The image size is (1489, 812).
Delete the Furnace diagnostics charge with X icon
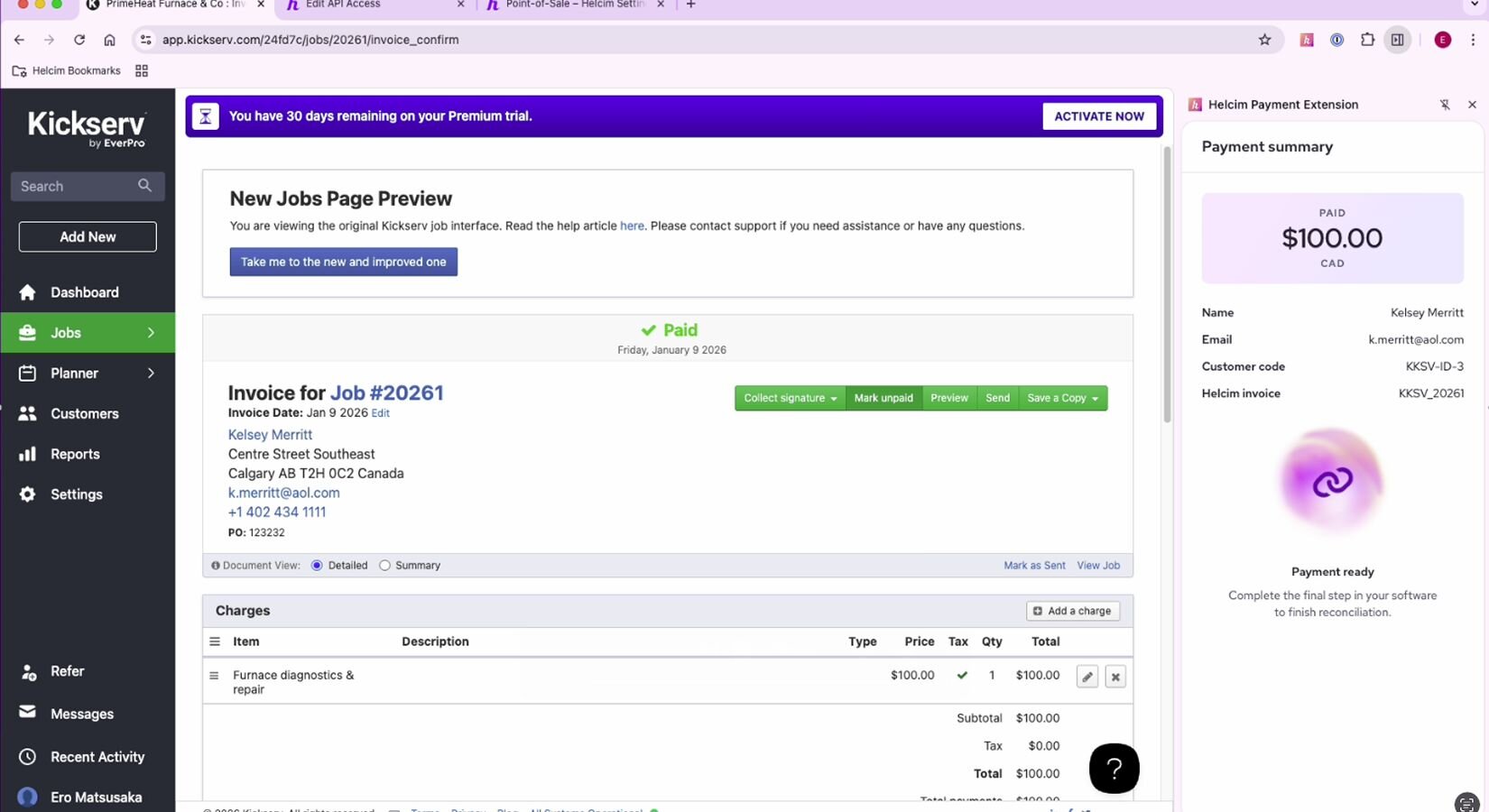(x=1115, y=677)
